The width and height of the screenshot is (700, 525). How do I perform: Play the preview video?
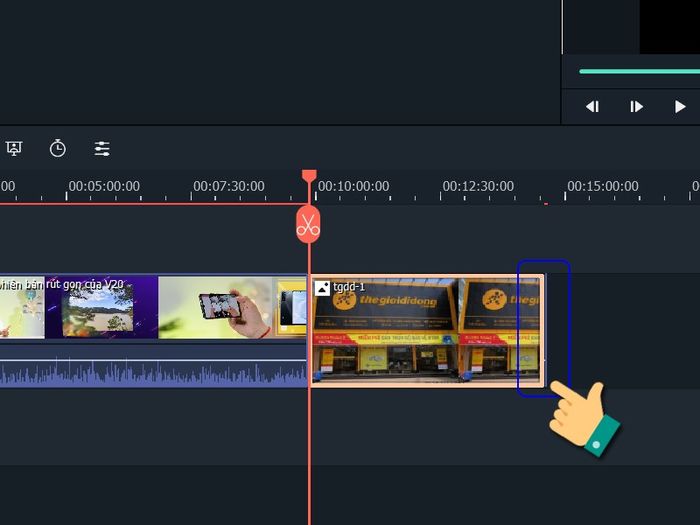click(x=680, y=107)
